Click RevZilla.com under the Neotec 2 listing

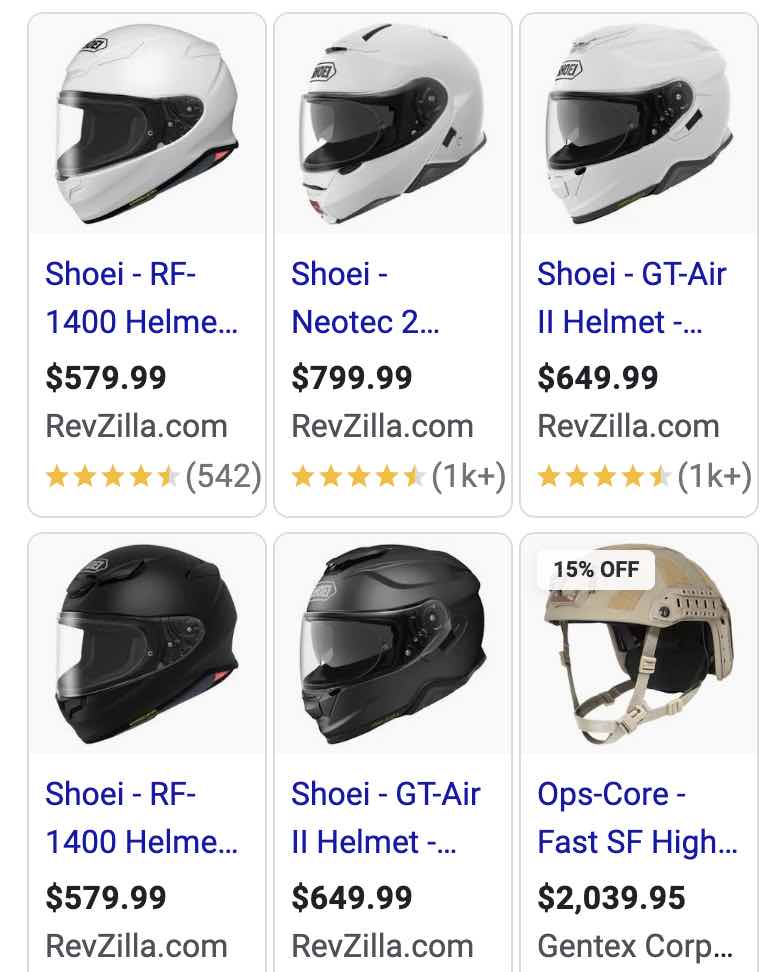tap(382, 426)
